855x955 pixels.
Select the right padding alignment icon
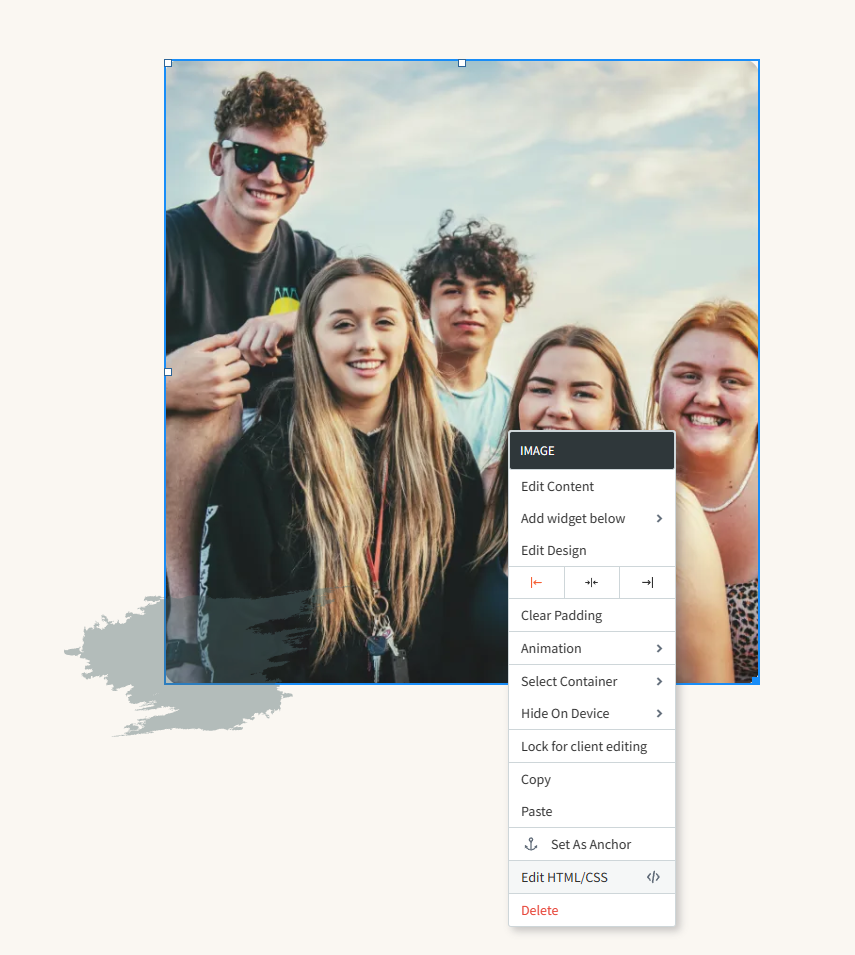tap(647, 582)
